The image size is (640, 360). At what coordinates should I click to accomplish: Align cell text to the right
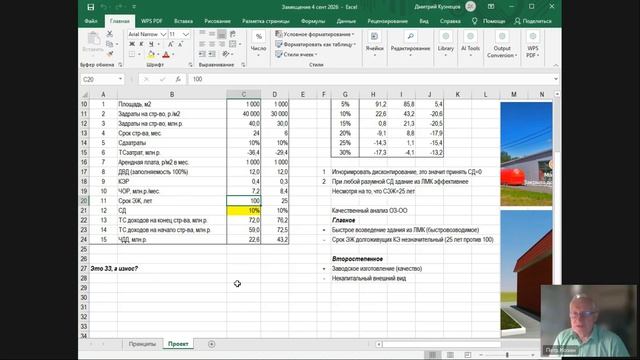coord(222,44)
